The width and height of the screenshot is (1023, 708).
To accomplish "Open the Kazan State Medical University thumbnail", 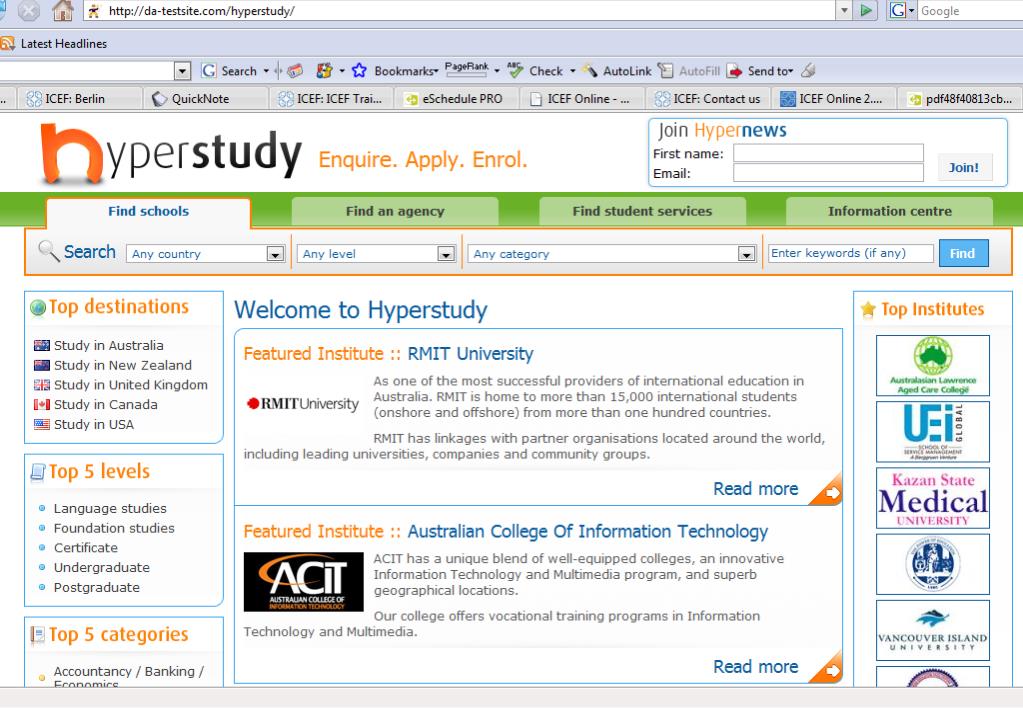I will 932,498.
